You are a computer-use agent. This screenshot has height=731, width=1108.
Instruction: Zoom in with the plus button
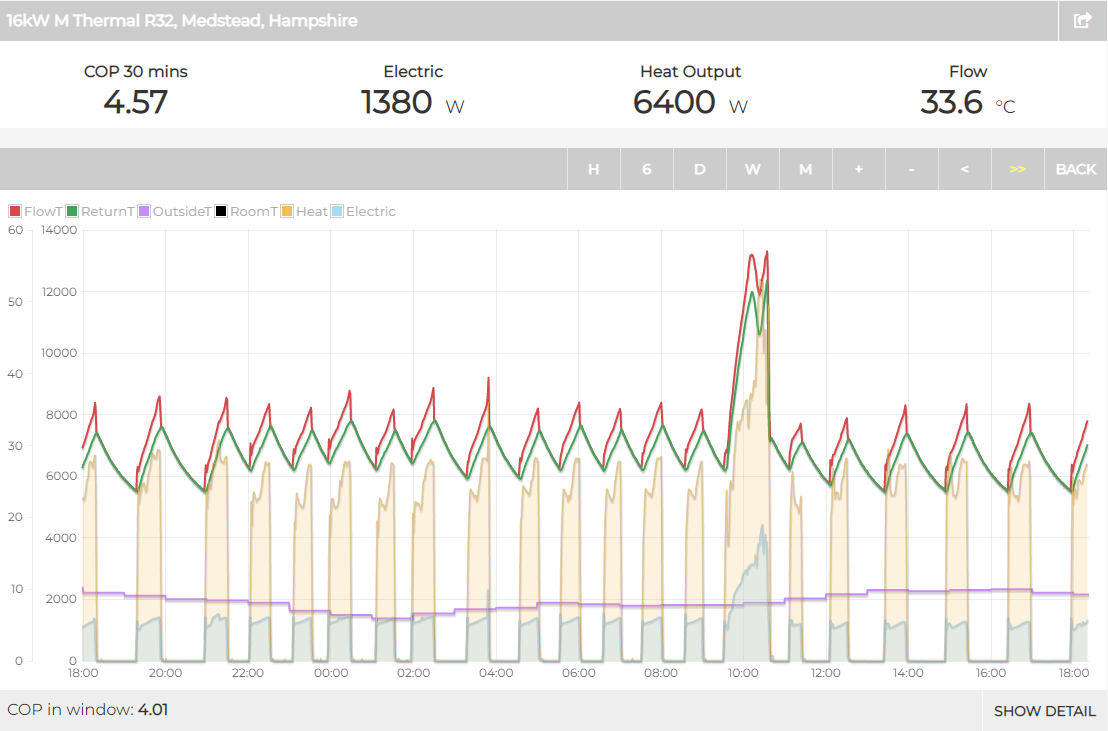pos(858,169)
